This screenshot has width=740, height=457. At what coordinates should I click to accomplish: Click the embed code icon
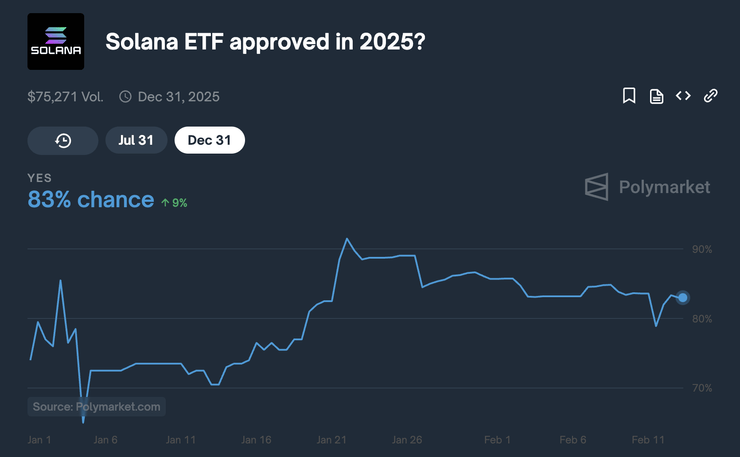[x=683, y=96]
